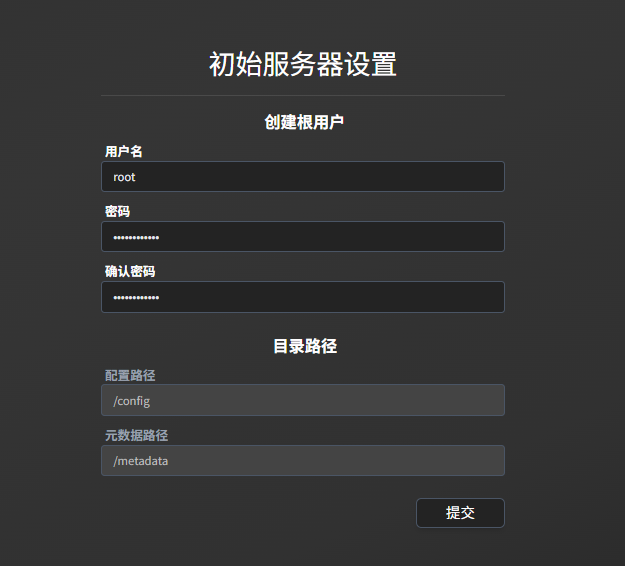Click the 确认密码 label
Viewport: 625px width, 566px height.
click(130, 271)
